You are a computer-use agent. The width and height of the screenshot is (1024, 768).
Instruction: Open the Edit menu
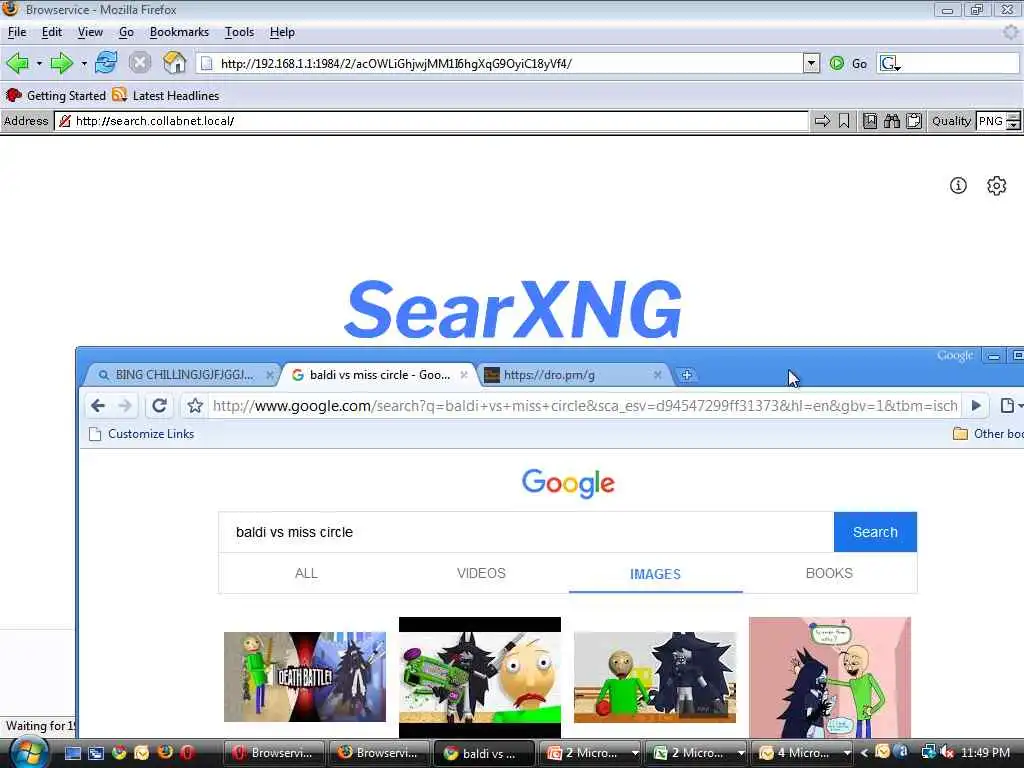(x=52, y=32)
